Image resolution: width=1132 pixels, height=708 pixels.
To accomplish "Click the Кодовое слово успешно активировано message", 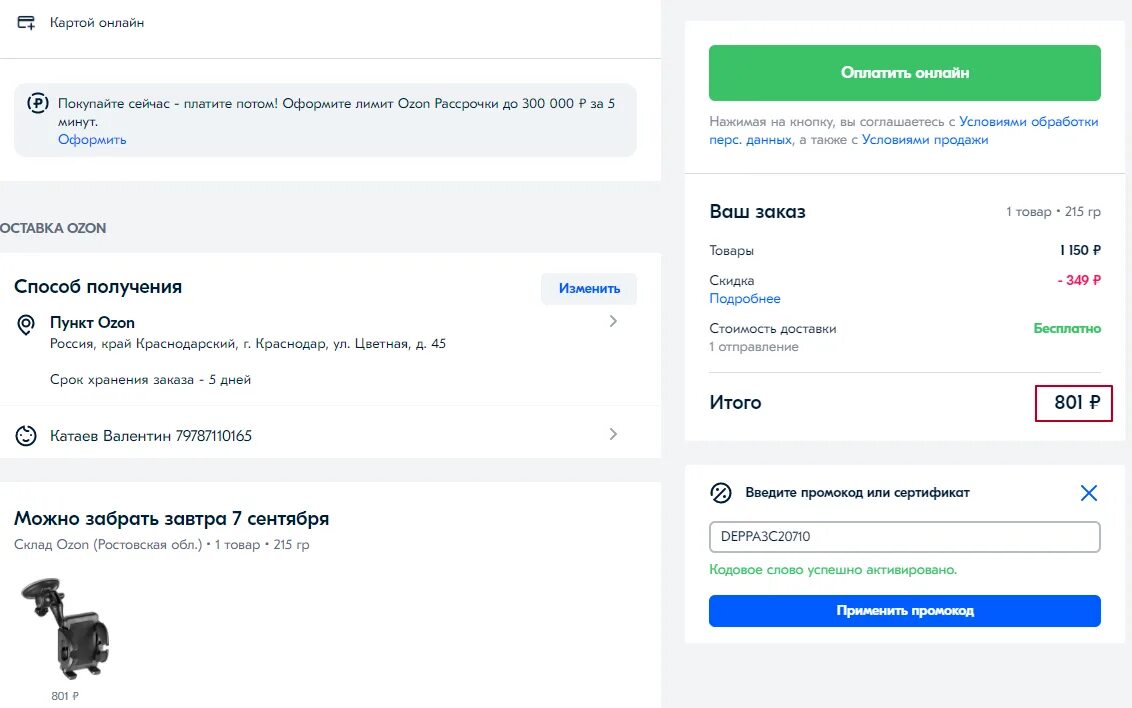I will tap(833, 570).
